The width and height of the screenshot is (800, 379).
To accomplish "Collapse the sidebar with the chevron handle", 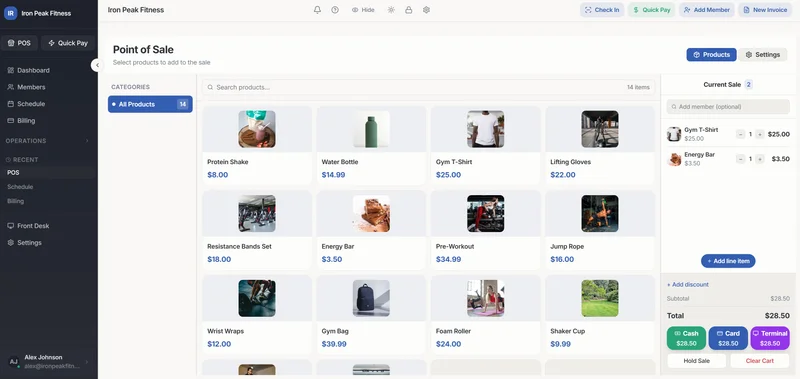I will (97, 65).
